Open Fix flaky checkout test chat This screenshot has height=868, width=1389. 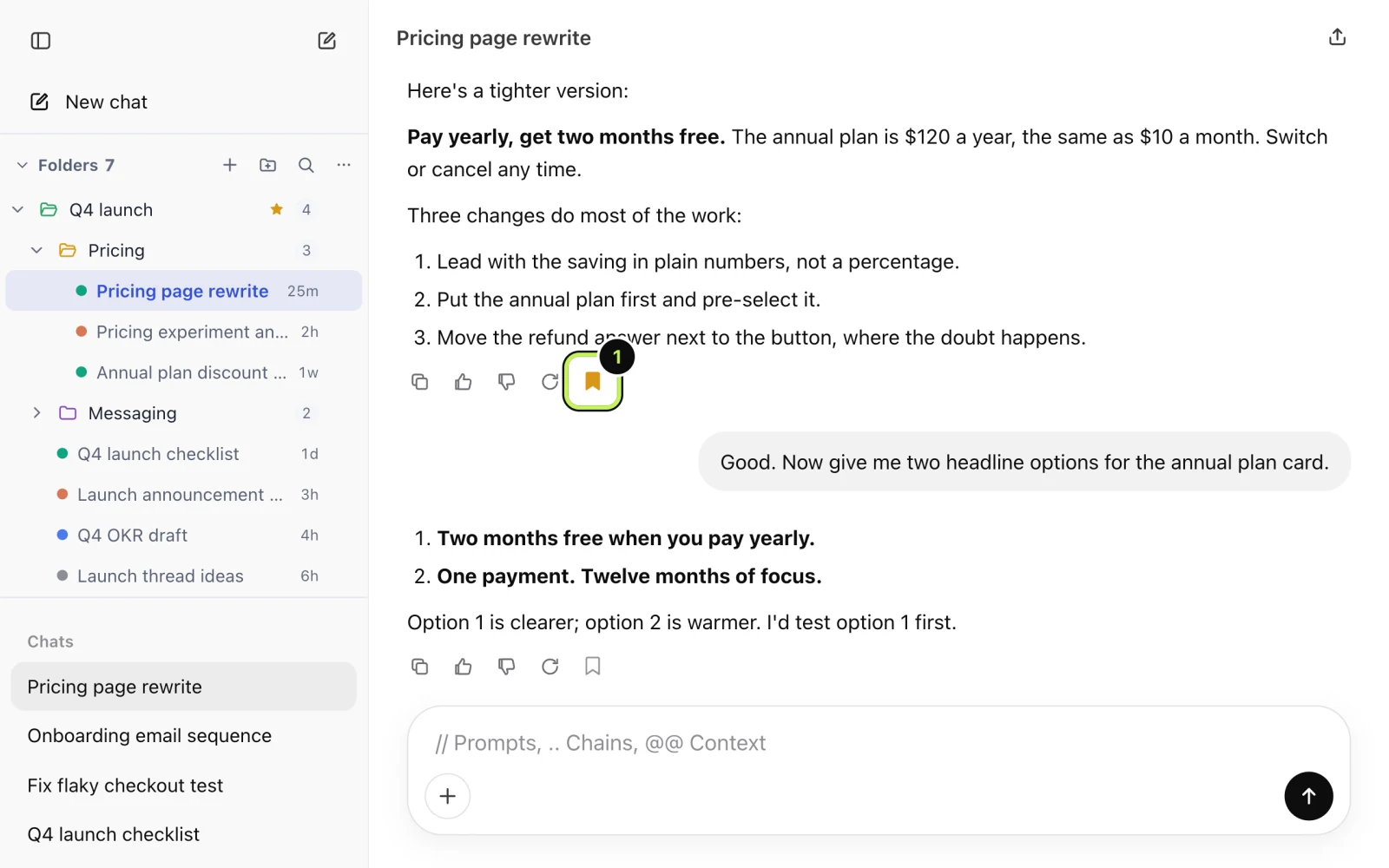[184, 786]
